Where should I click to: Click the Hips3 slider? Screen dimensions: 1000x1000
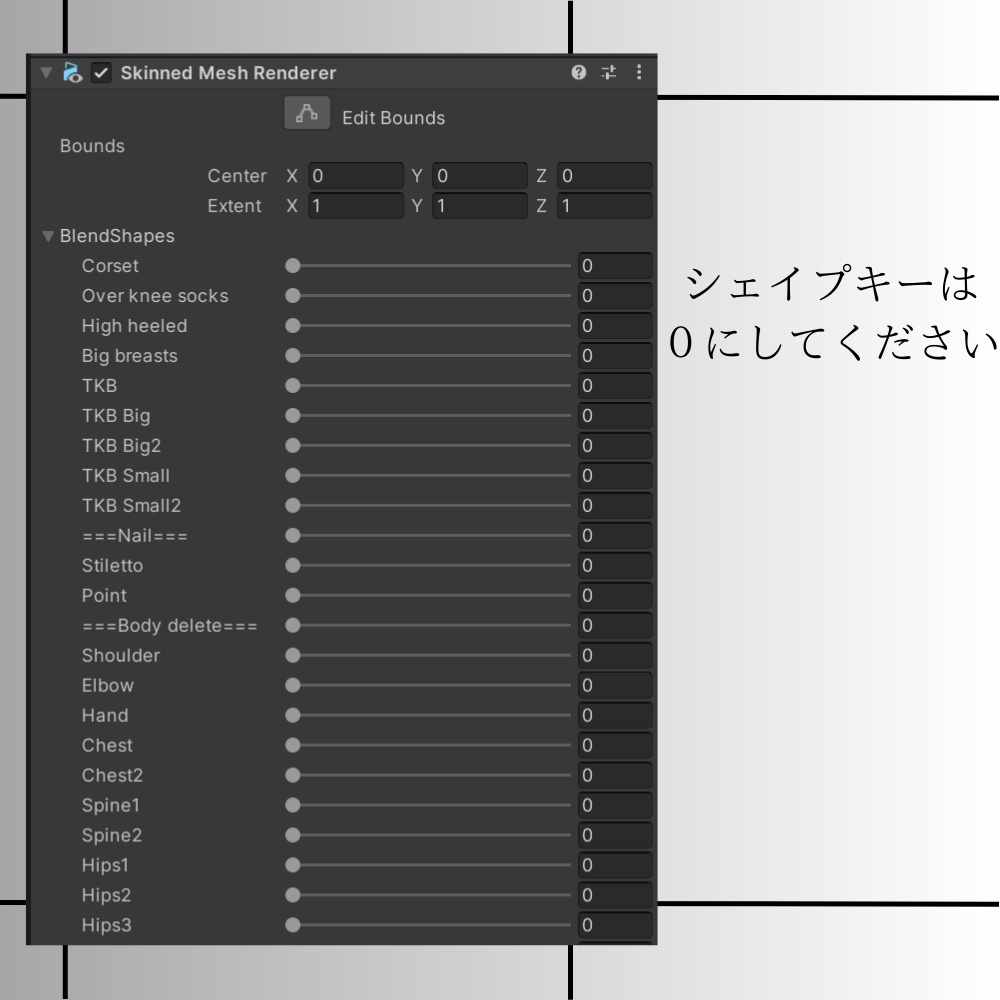428,925
